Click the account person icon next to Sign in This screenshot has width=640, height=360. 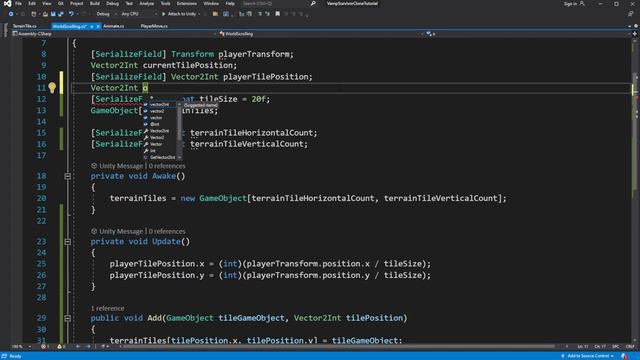[582, 4]
